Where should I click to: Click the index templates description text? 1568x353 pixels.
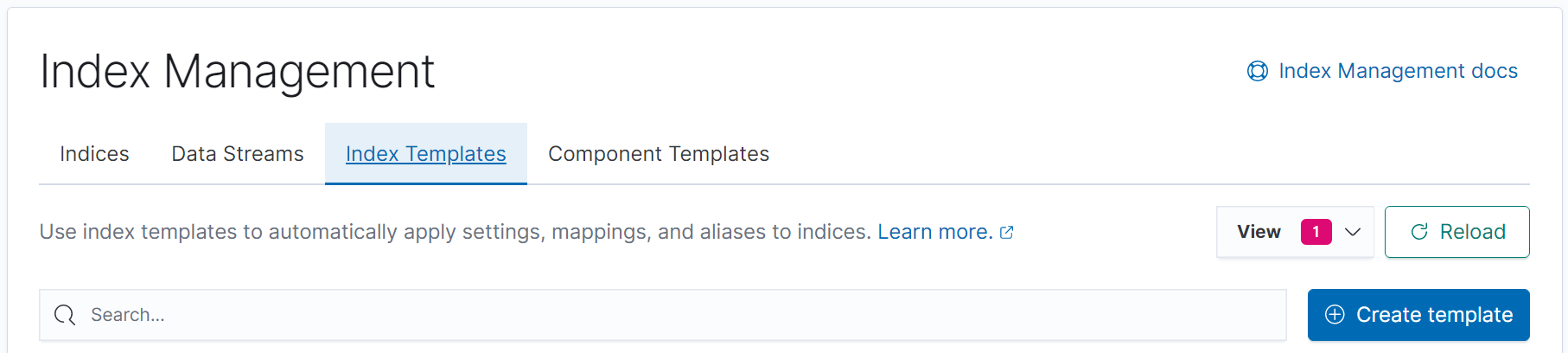point(455,232)
